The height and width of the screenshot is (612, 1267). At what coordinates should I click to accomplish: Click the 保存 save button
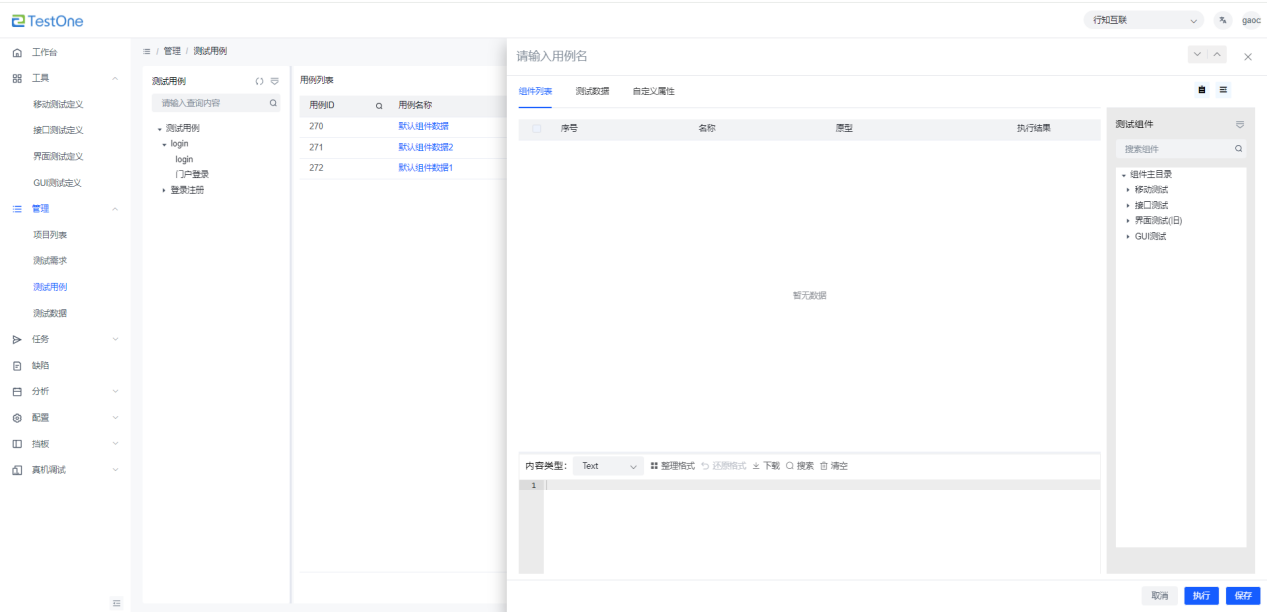coord(1243,595)
